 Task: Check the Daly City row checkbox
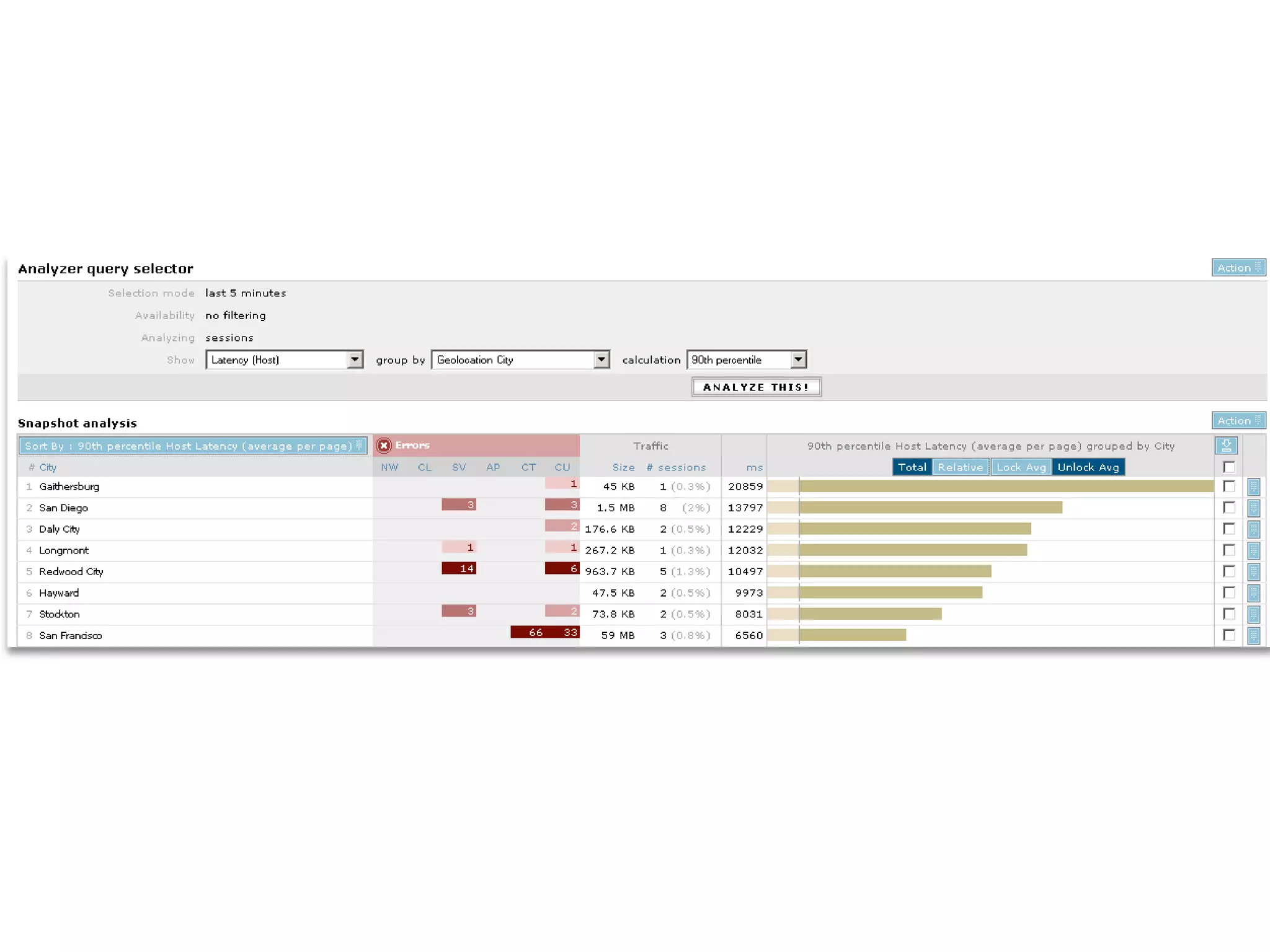pyautogui.click(x=1228, y=529)
